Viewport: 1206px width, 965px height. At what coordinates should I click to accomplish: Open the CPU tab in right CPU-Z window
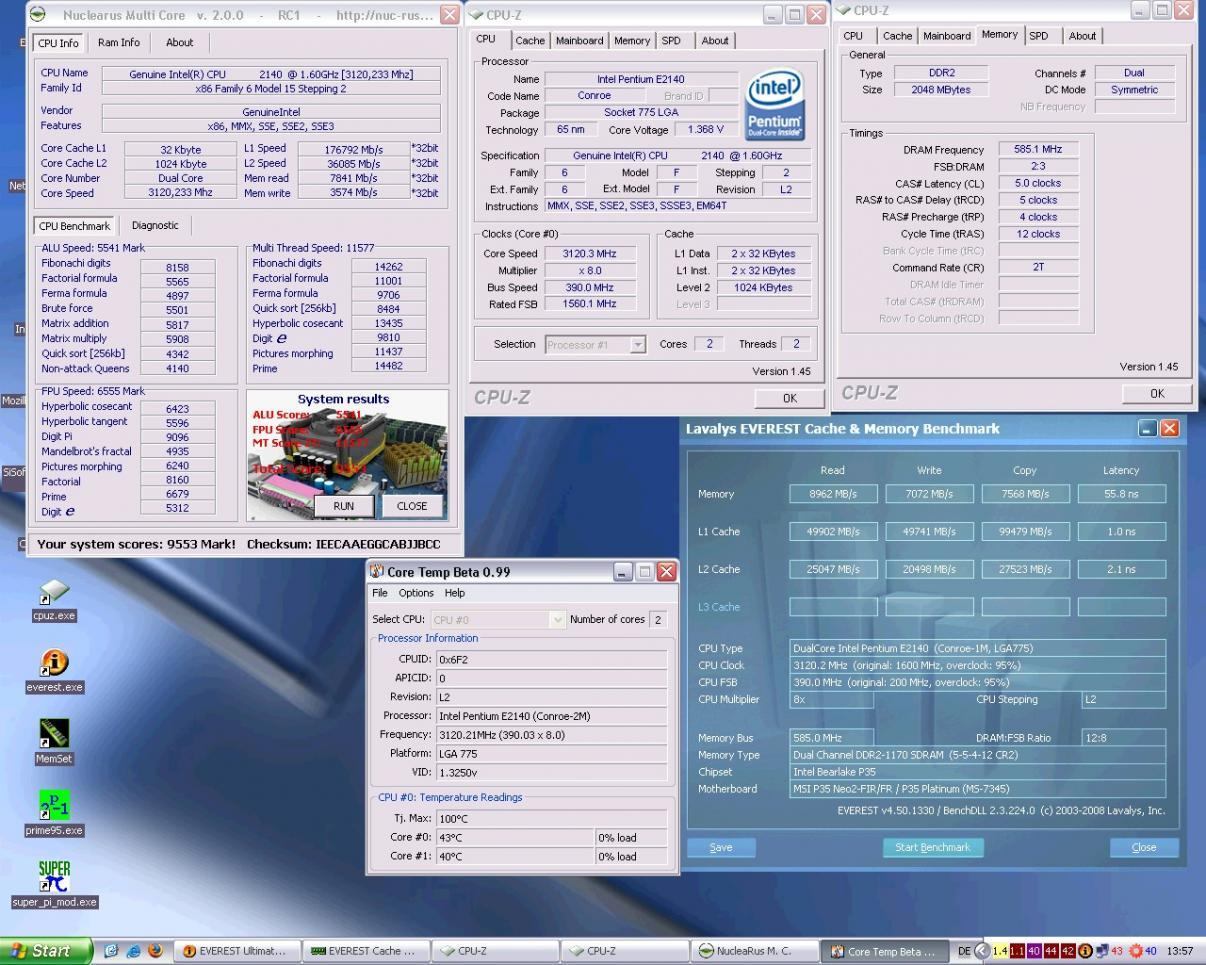[x=853, y=36]
